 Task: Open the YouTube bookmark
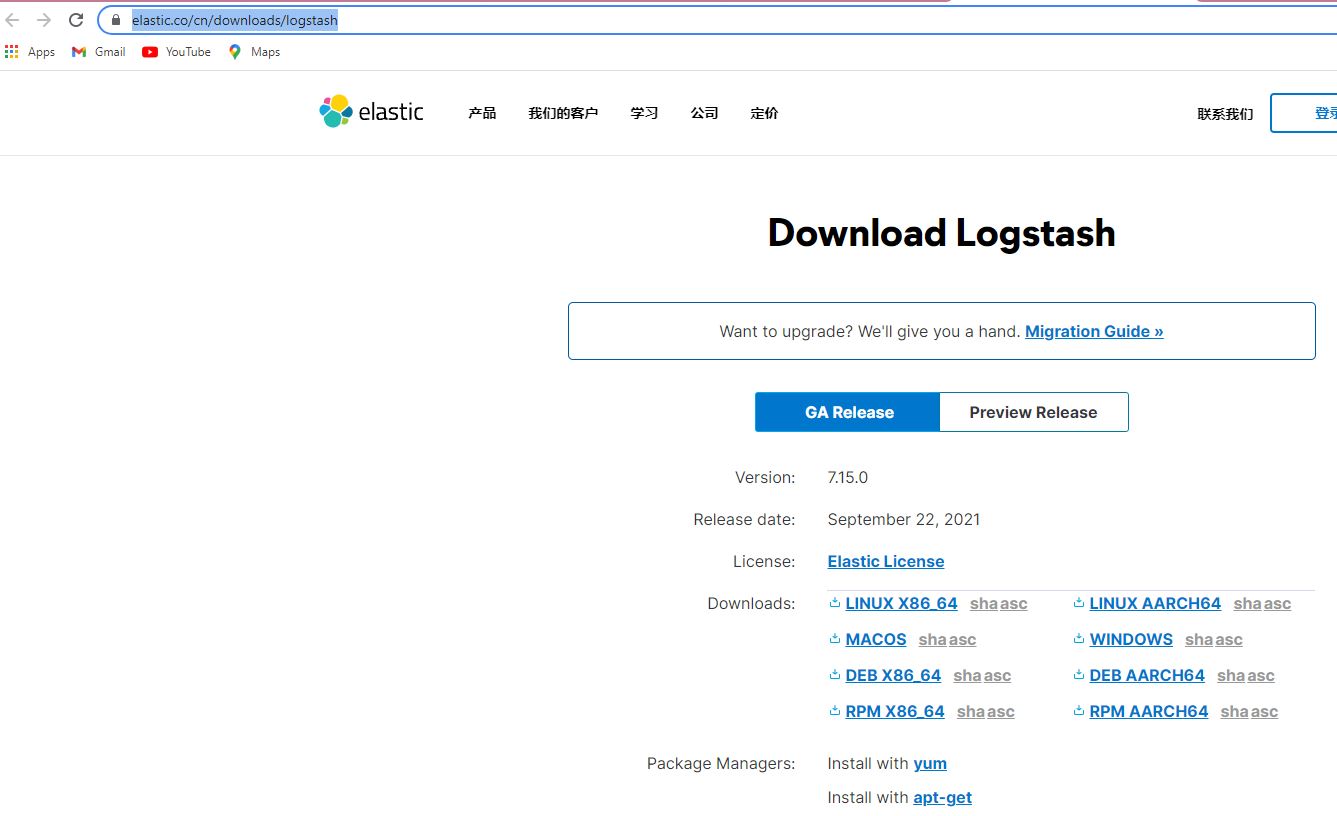[x=176, y=52]
